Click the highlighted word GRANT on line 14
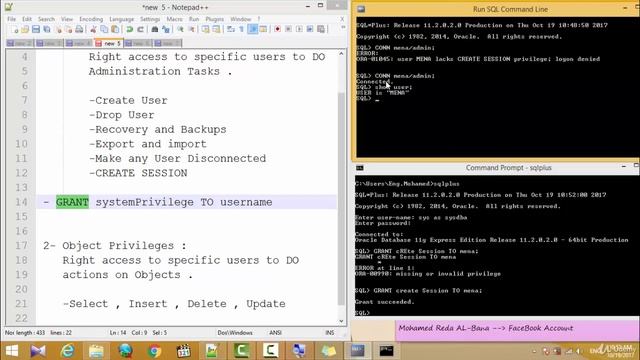Image resolution: width=640 pixels, height=360 pixels. (x=72, y=202)
